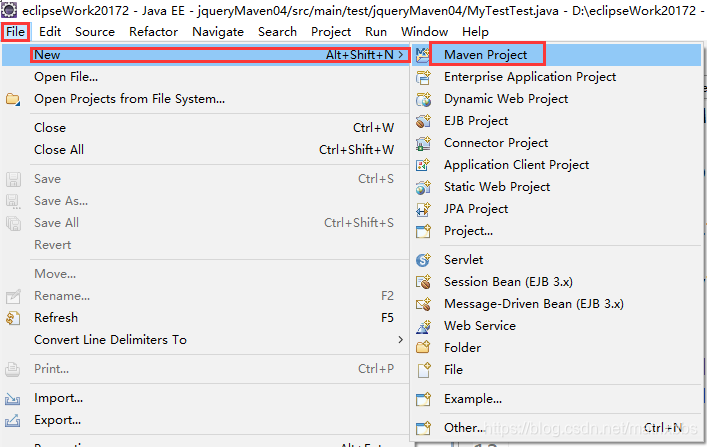The height and width of the screenshot is (447, 707).
Task: Click the Open Projects folder icon
Action: pos(13,99)
